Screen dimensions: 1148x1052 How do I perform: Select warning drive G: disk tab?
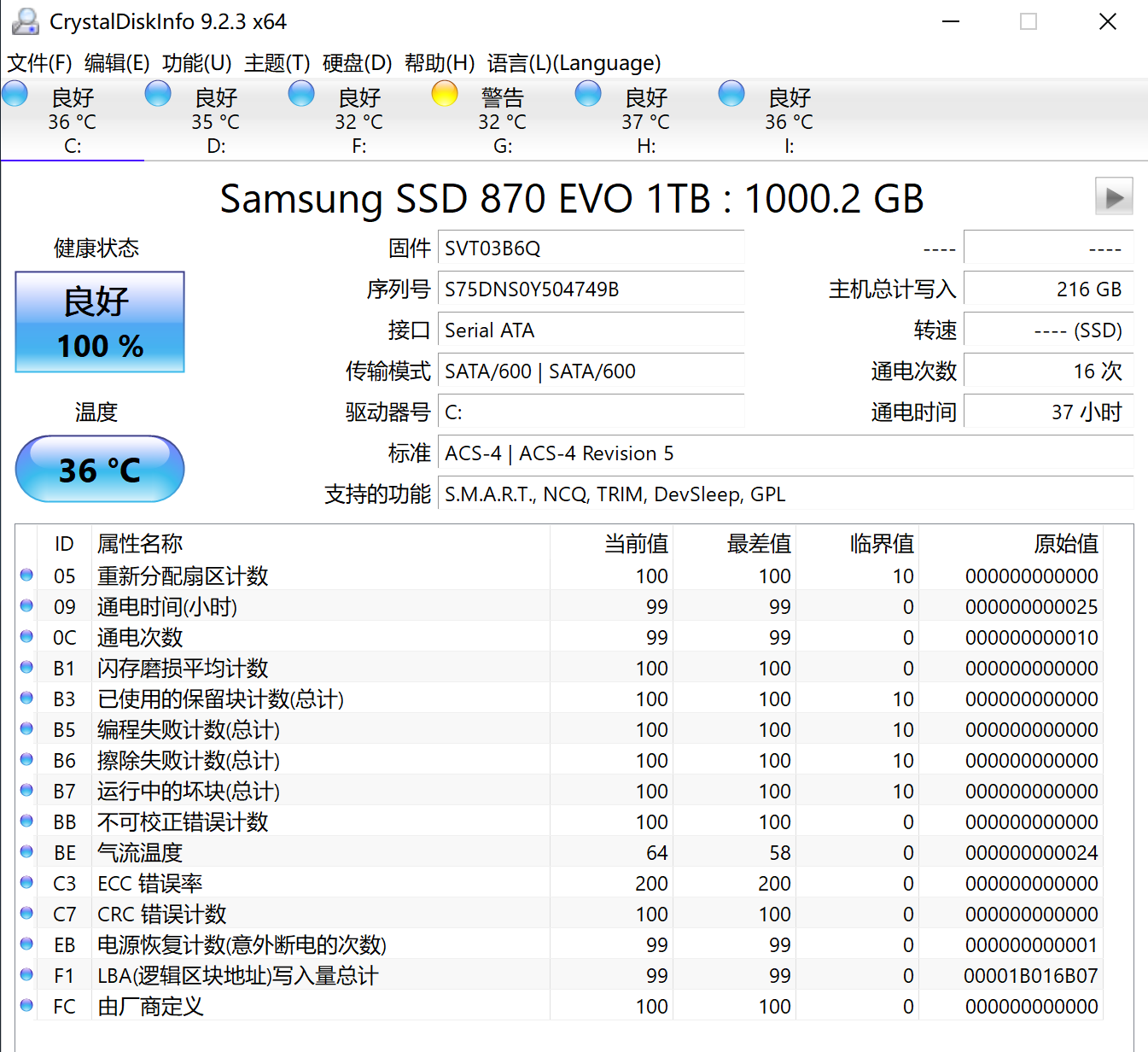point(503,120)
